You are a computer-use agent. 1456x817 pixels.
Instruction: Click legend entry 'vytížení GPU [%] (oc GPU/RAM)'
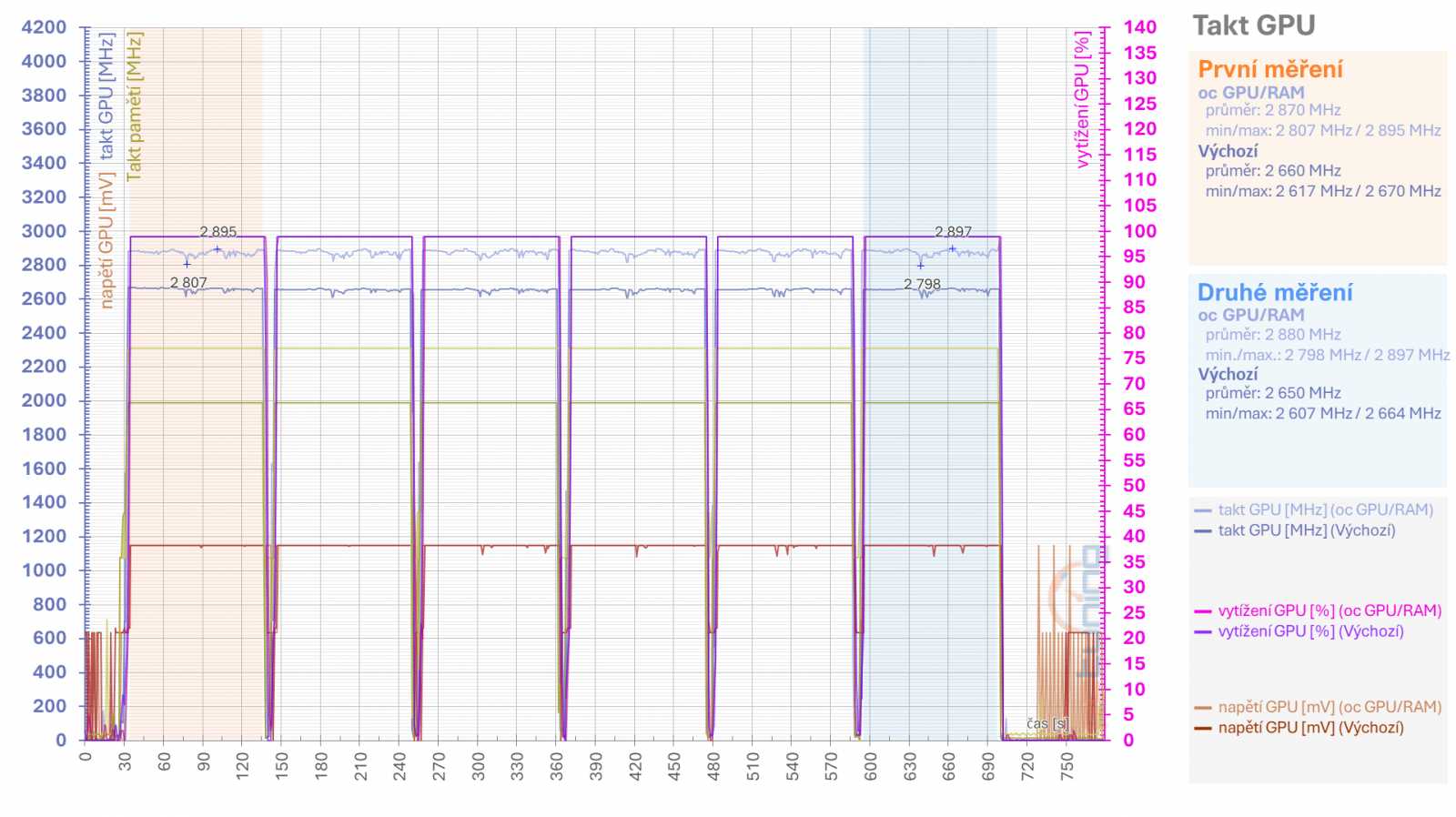click(1330, 610)
